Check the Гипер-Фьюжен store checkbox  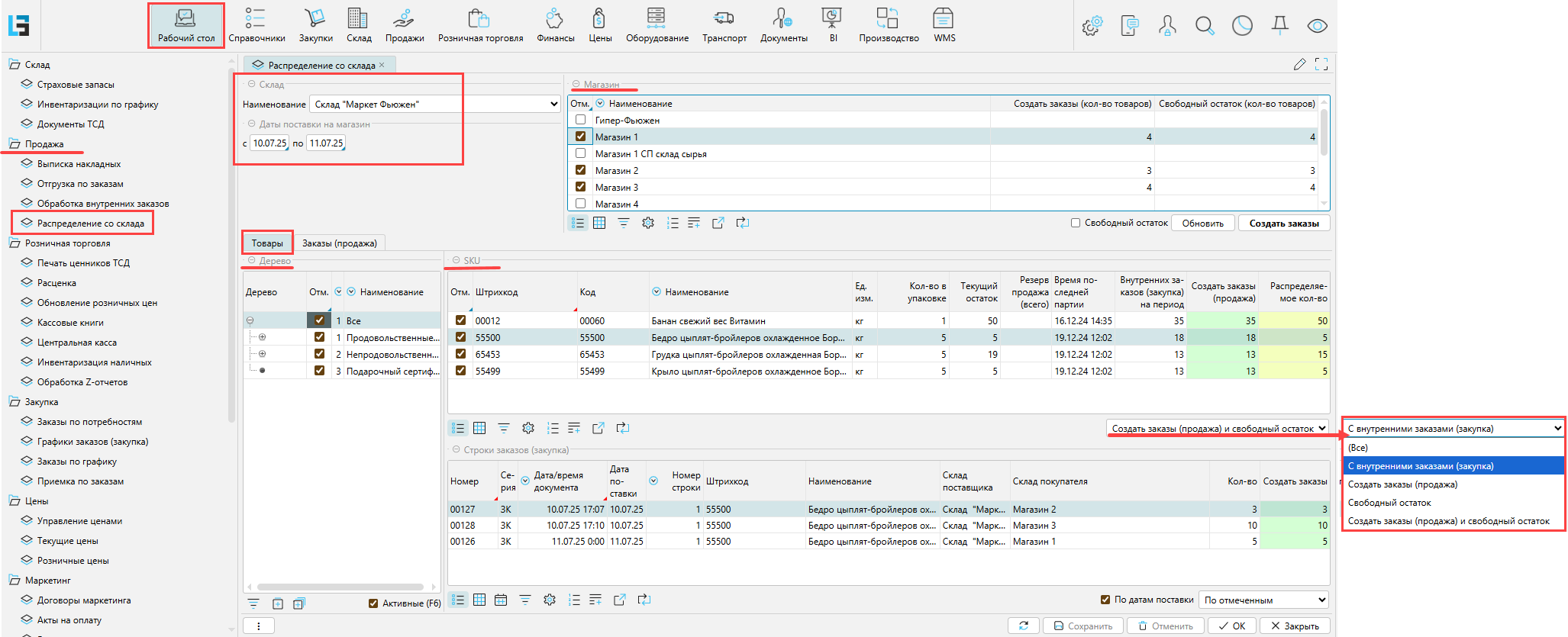[581, 120]
